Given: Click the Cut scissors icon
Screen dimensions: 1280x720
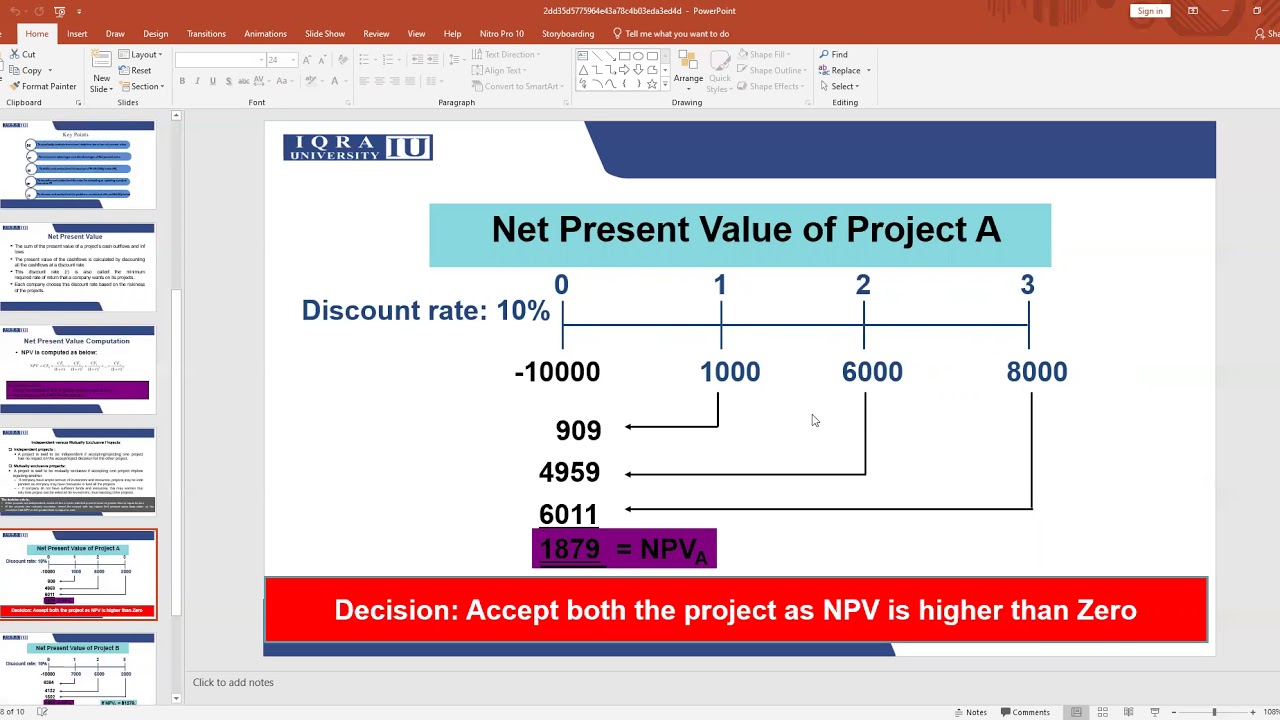Looking at the screenshot, I should 14,55.
